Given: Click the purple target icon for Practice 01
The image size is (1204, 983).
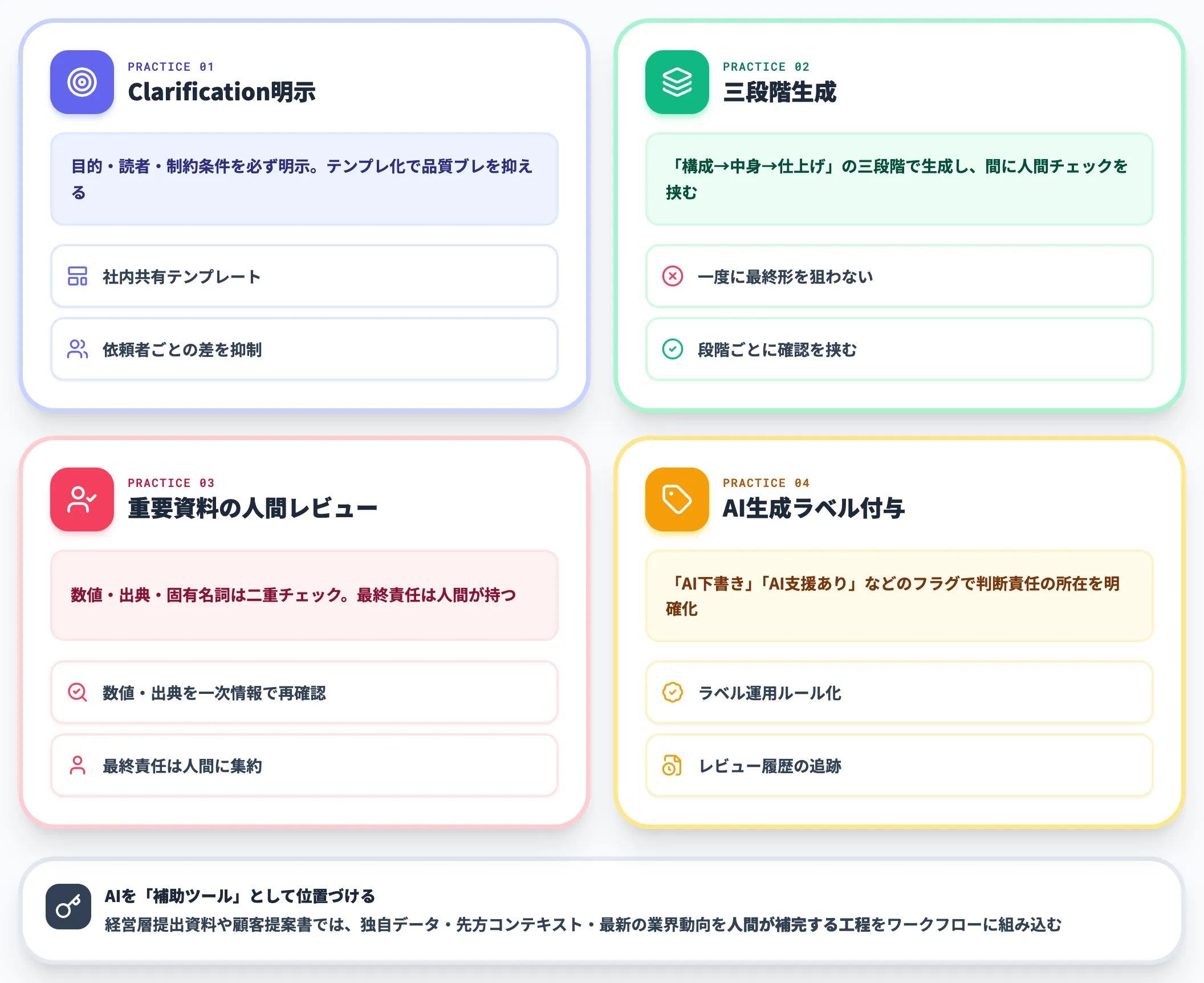Looking at the screenshot, I should (82, 82).
